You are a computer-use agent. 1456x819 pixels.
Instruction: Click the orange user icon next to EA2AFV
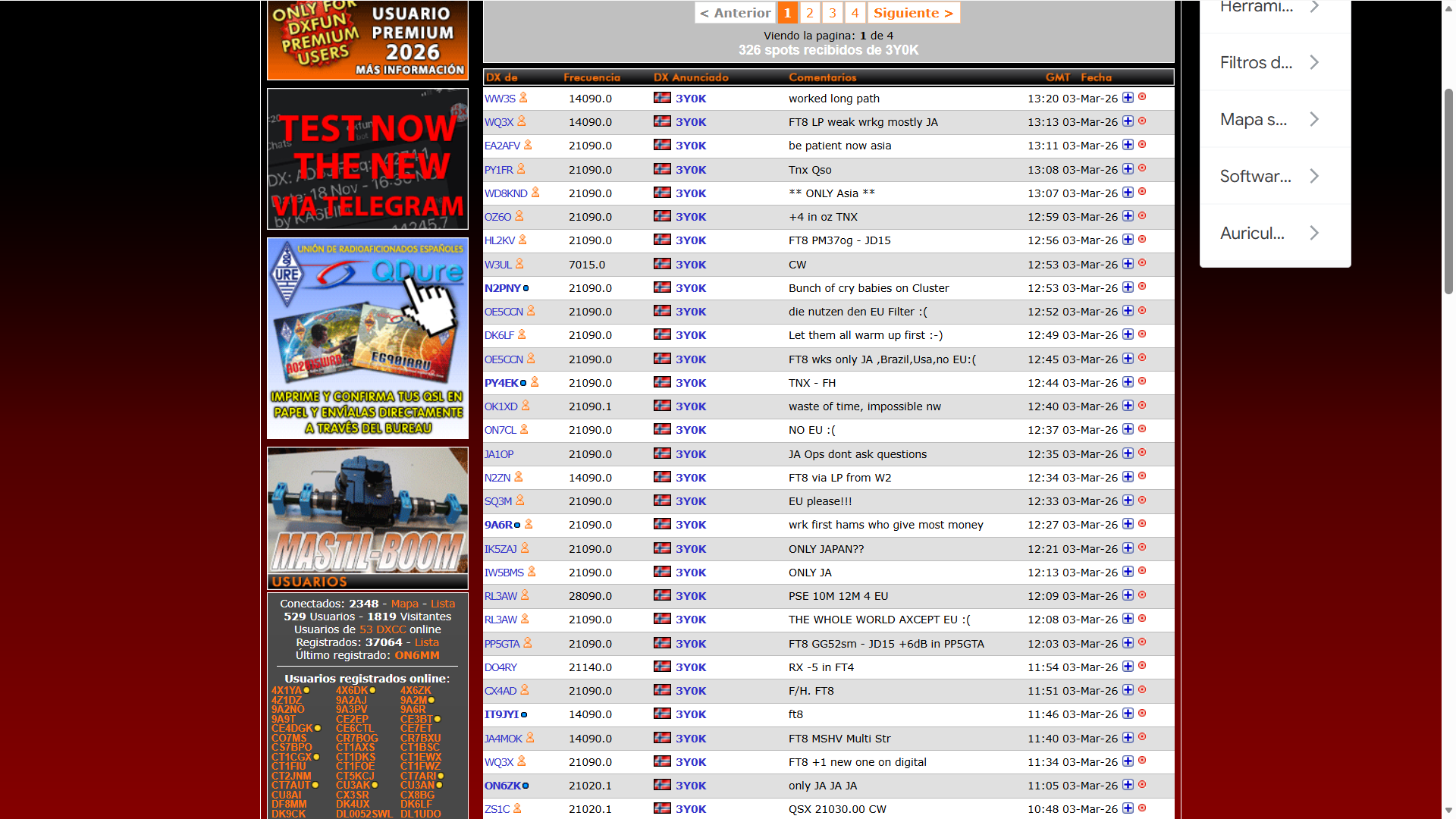tap(528, 145)
